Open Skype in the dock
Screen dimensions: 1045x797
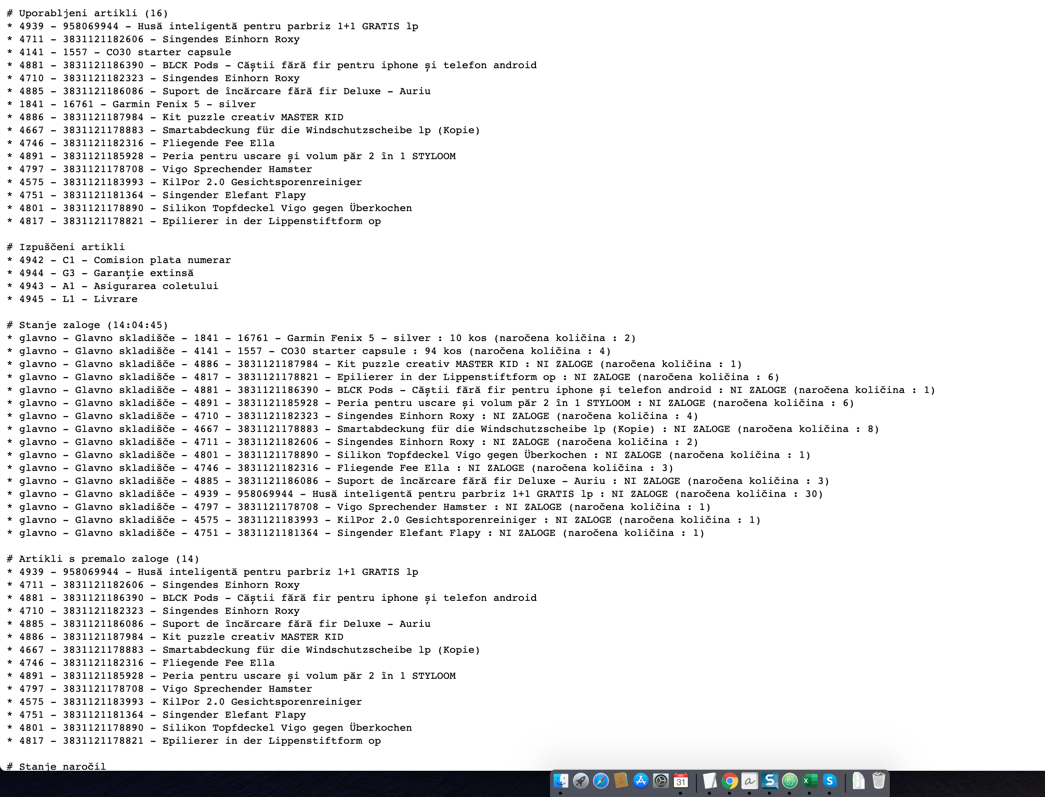(830, 781)
